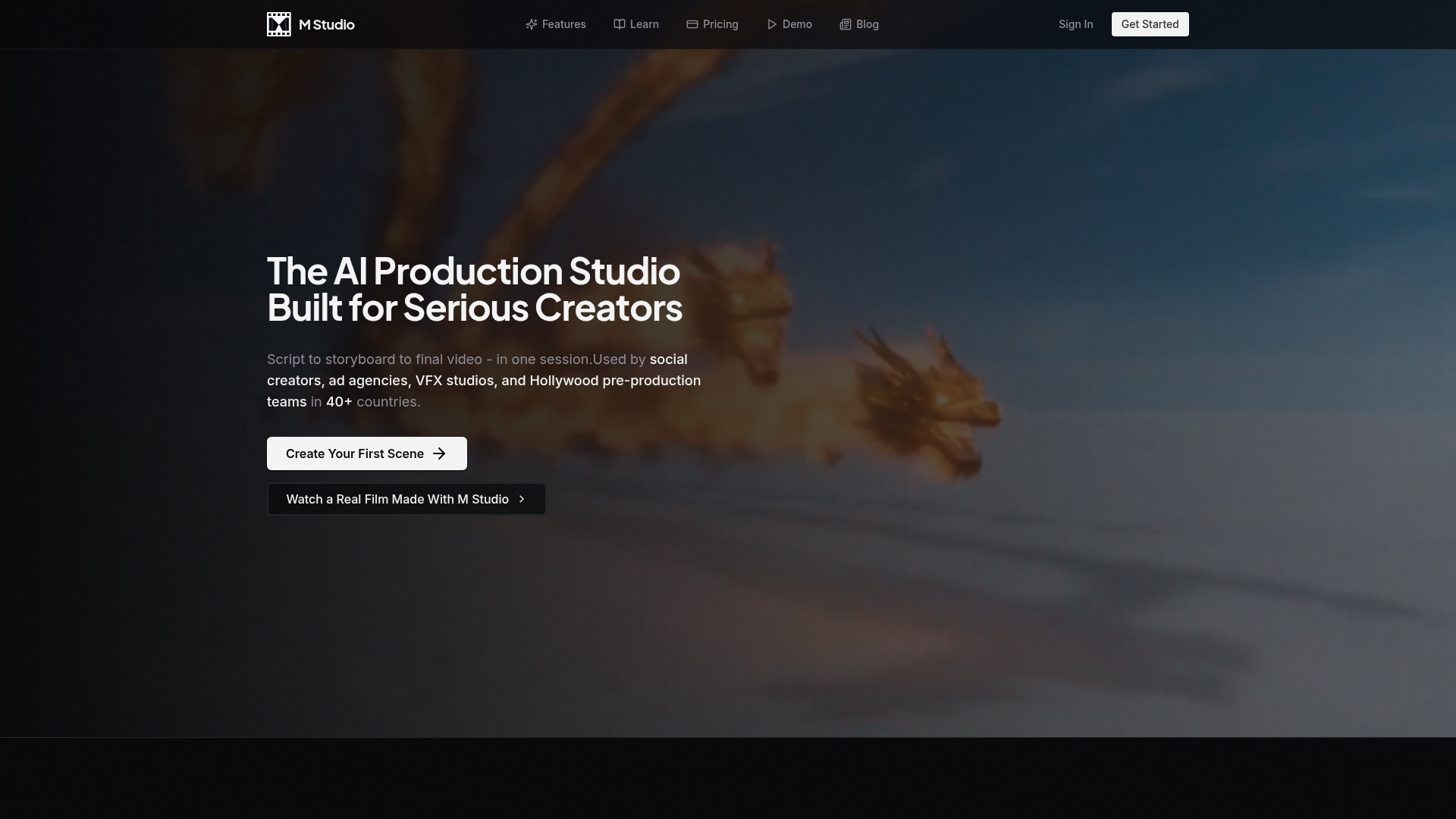1456x819 pixels.
Task: Click the newspaper icon beside Blog
Action: [x=846, y=24]
